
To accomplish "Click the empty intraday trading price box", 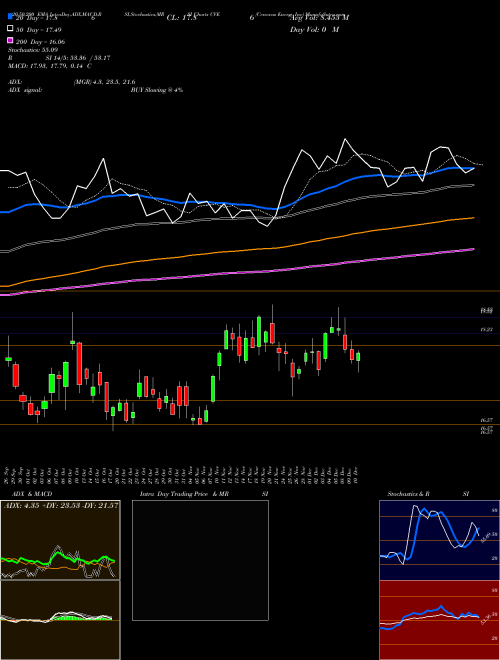I will coord(200,560).
